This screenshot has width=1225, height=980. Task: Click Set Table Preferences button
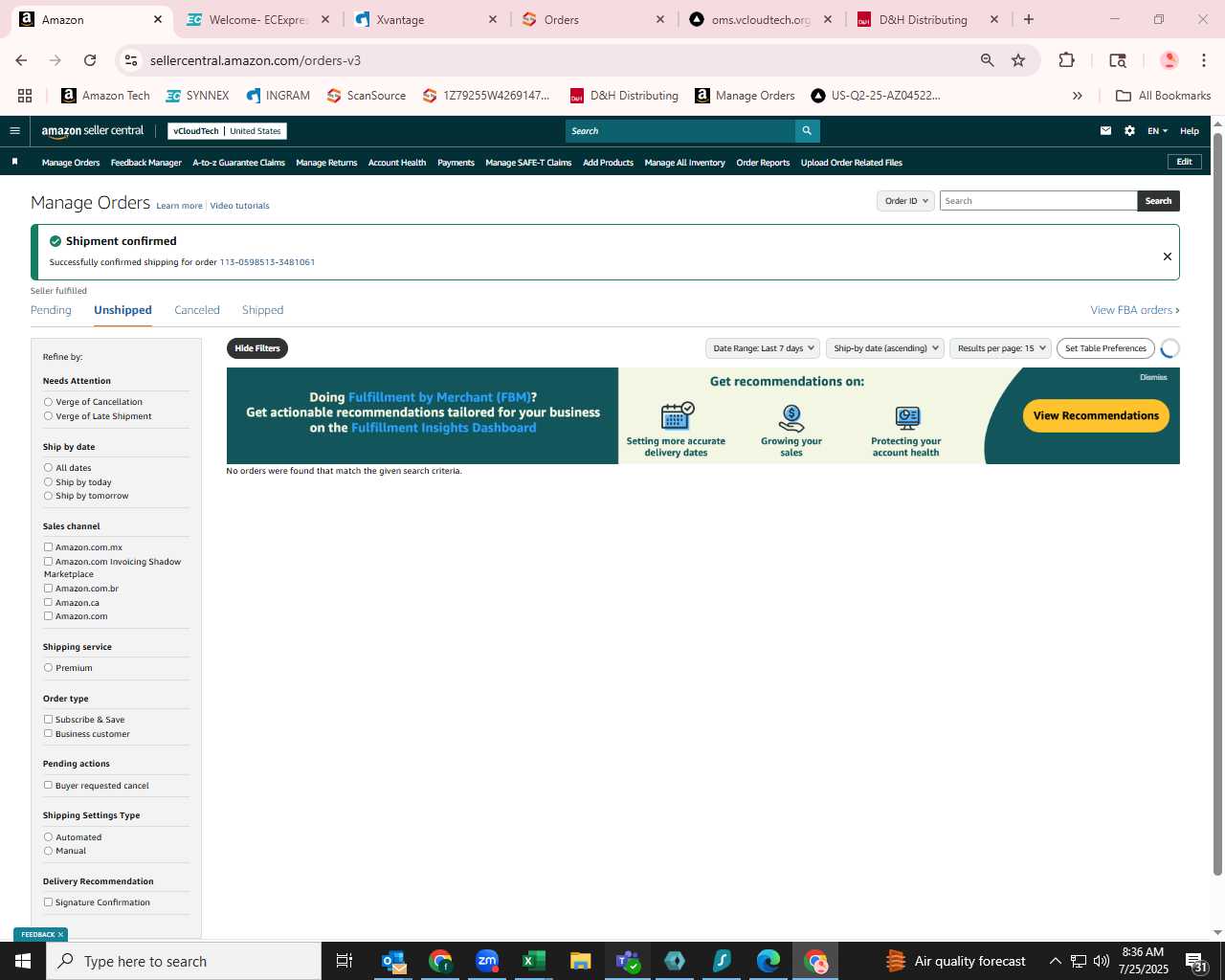tap(1105, 348)
